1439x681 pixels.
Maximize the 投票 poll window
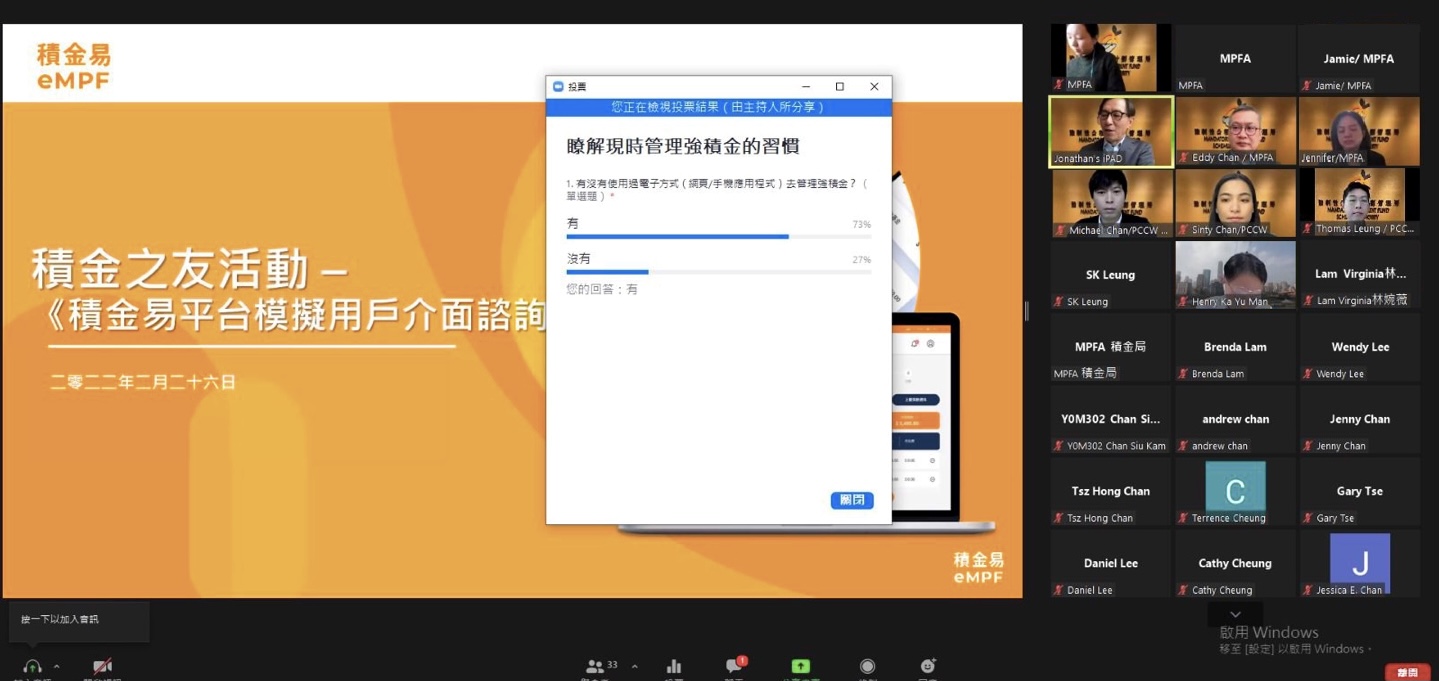(840, 87)
